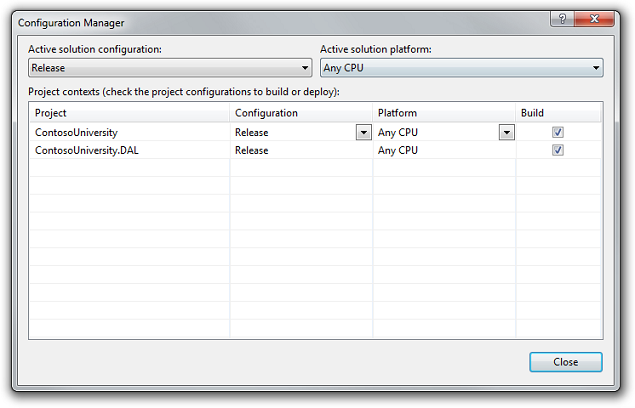Select the ContosoUniversity.DAL project name
The height and width of the screenshot is (408, 635).
click(x=87, y=151)
